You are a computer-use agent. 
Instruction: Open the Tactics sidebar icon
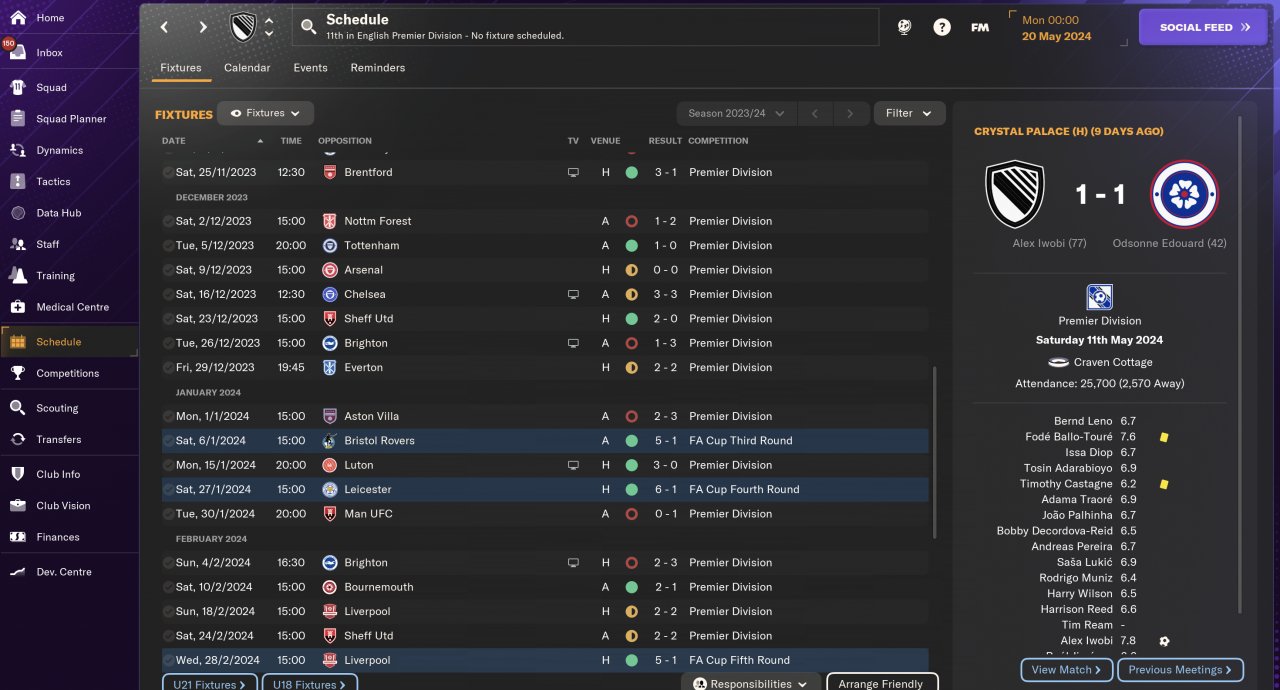coord(17,181)
